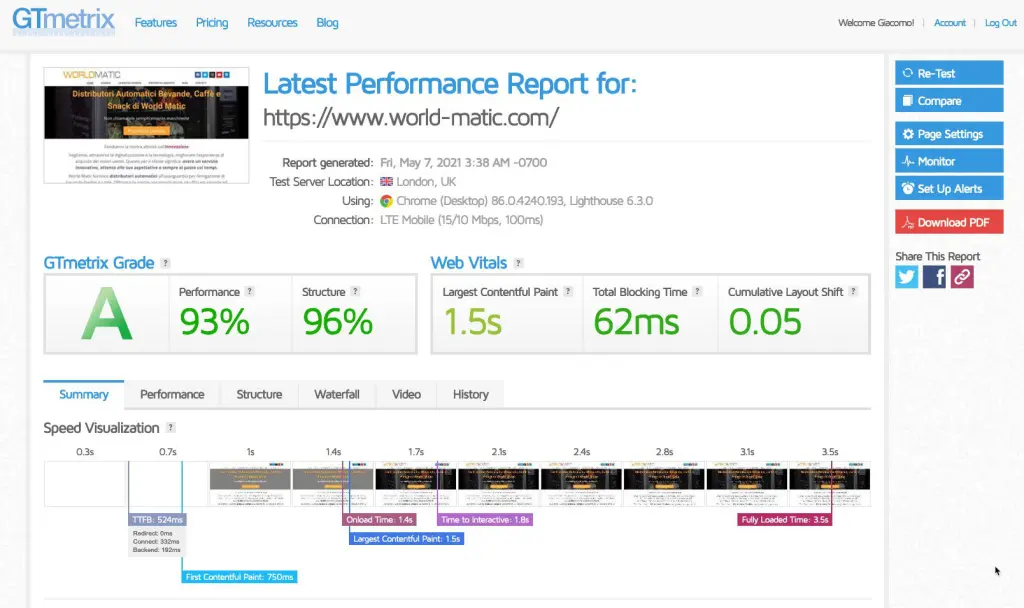Screen dimensions: 1024x608
Task: Copy report link with the chain icon
Action: click(962, 276)
